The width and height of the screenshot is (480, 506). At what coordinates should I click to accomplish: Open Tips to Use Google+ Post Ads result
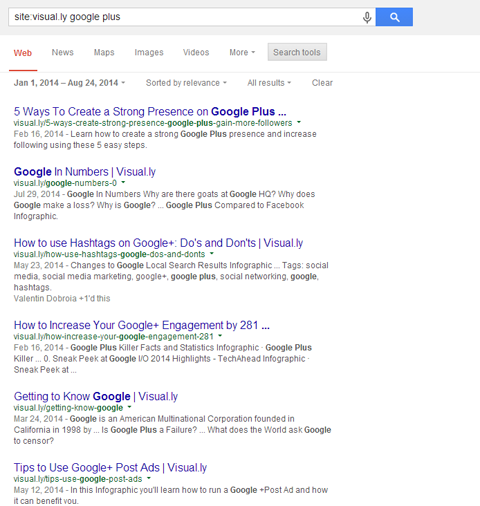tap(110, 468)
